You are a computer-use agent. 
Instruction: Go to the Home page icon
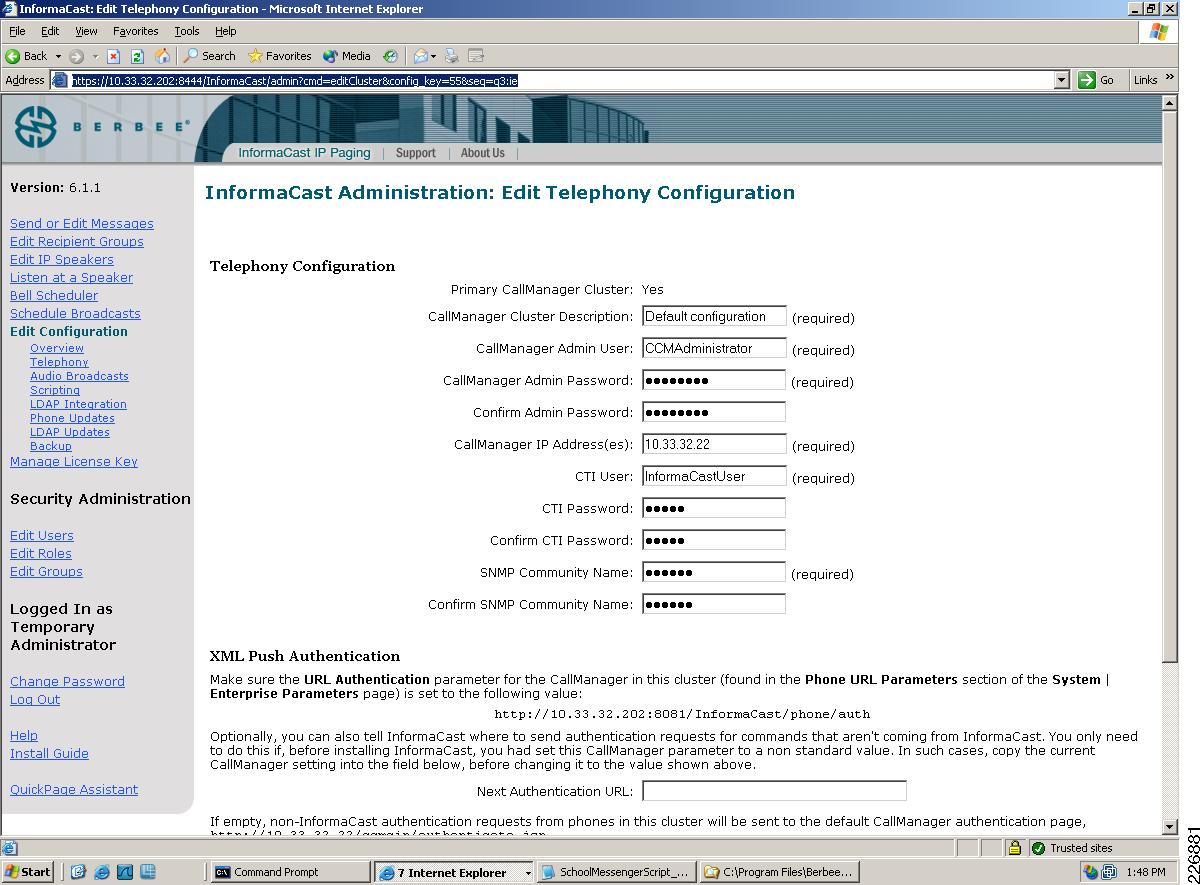coord(162,56)
